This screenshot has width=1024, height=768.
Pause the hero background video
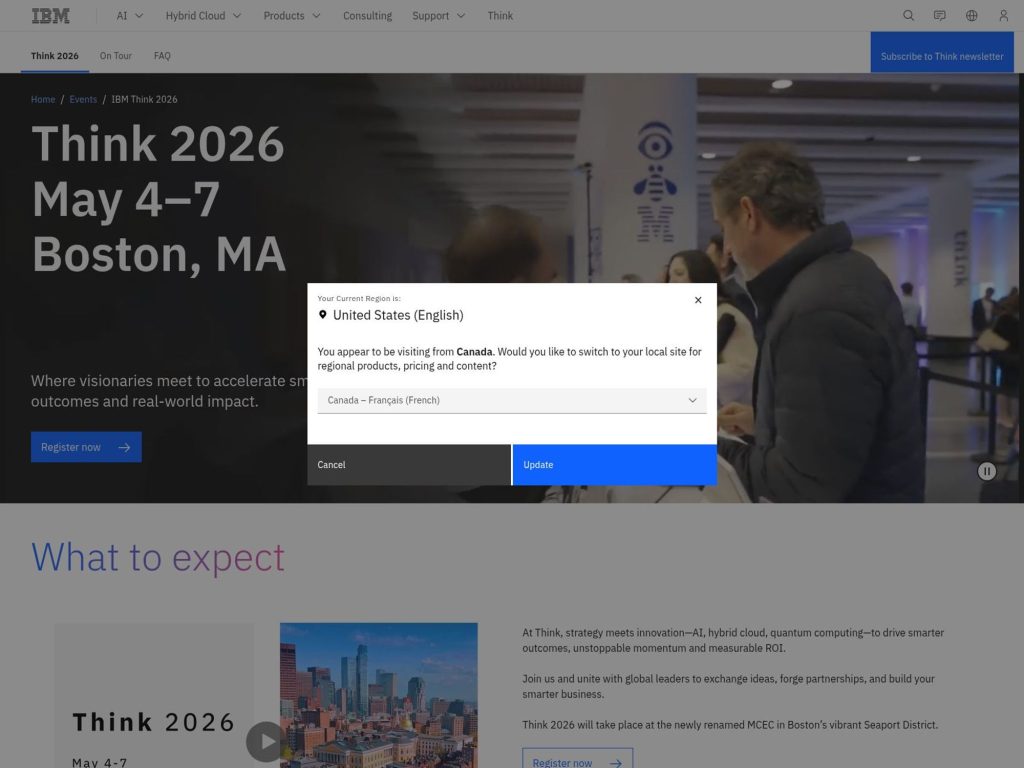pos(986,471)
